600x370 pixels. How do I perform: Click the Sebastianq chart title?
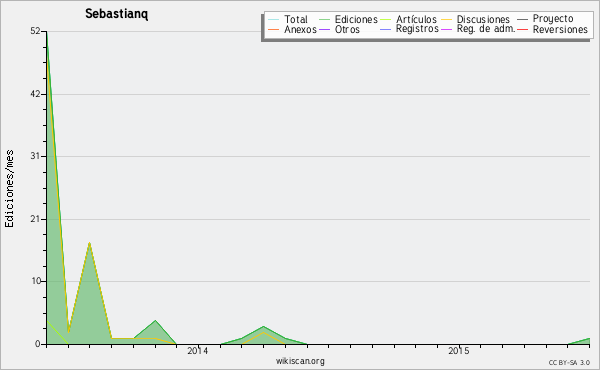pos(116,14)
